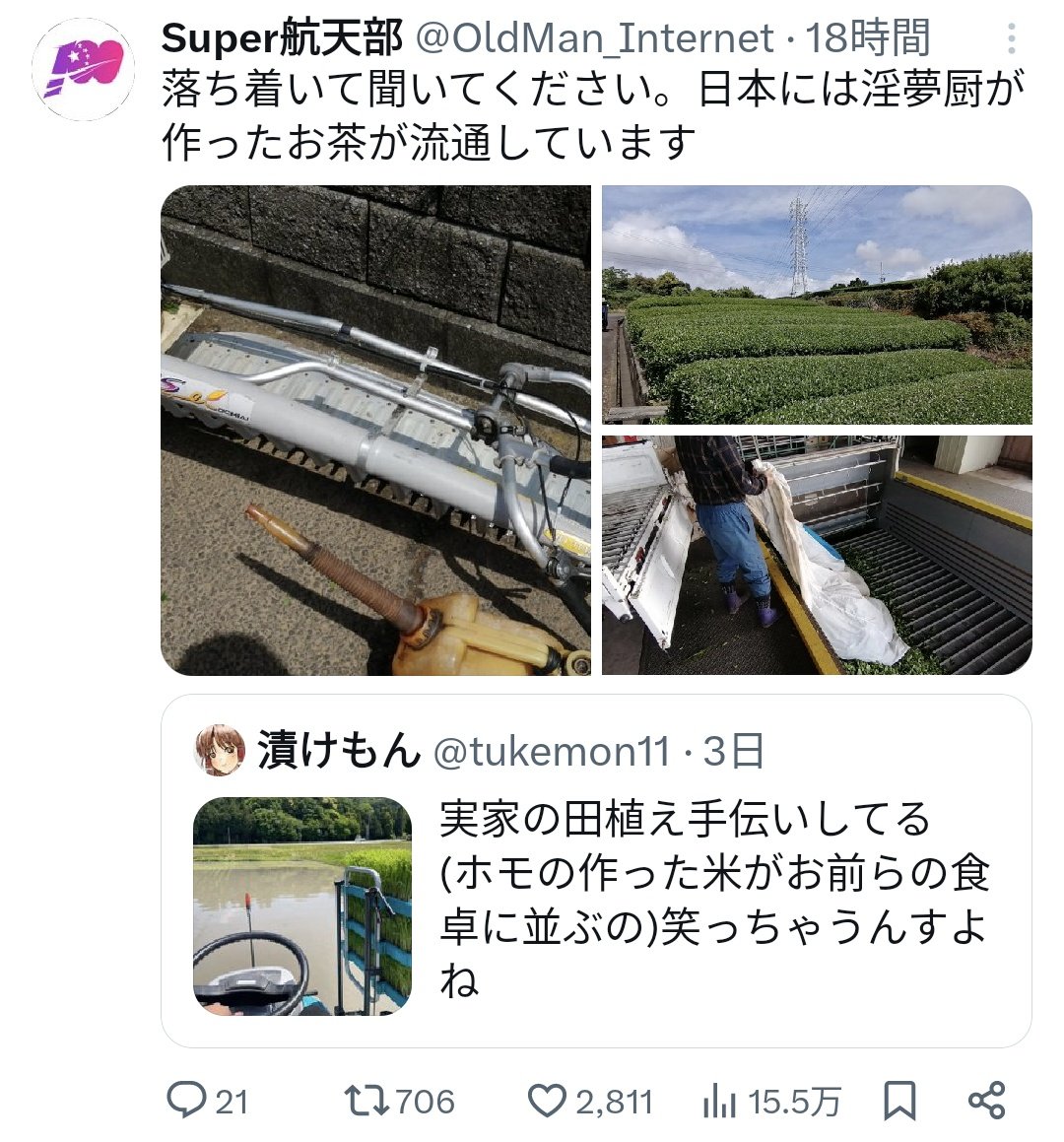The width and height of the screenshot is (1064, 1142).
Task: Open the Super航天部 display name
Action: click(x=282, y=37)
